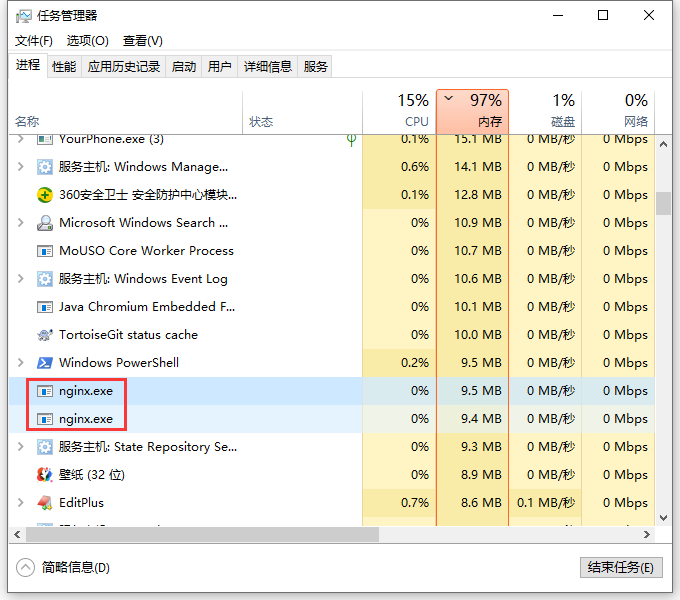Click the vertical scrollbar up arrow
This screenshot has width=680, height=600.
663,144
